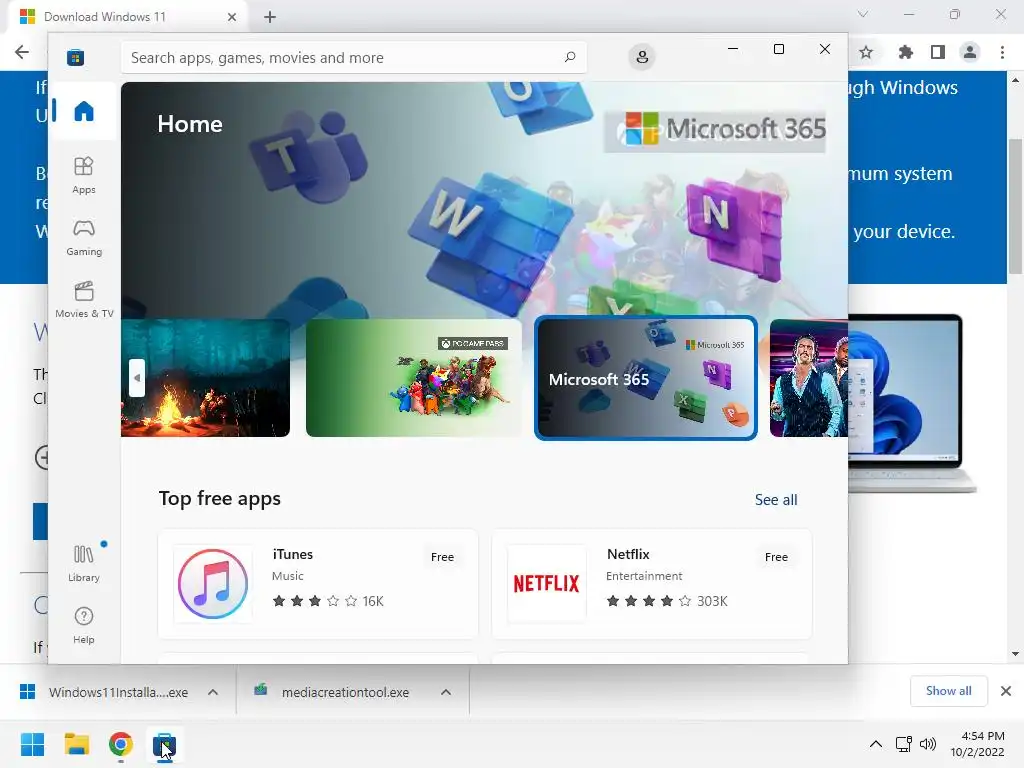Viewport: 1024px width, 768px height.
Task: Open the iTunes app card
Action: (318, 584)
